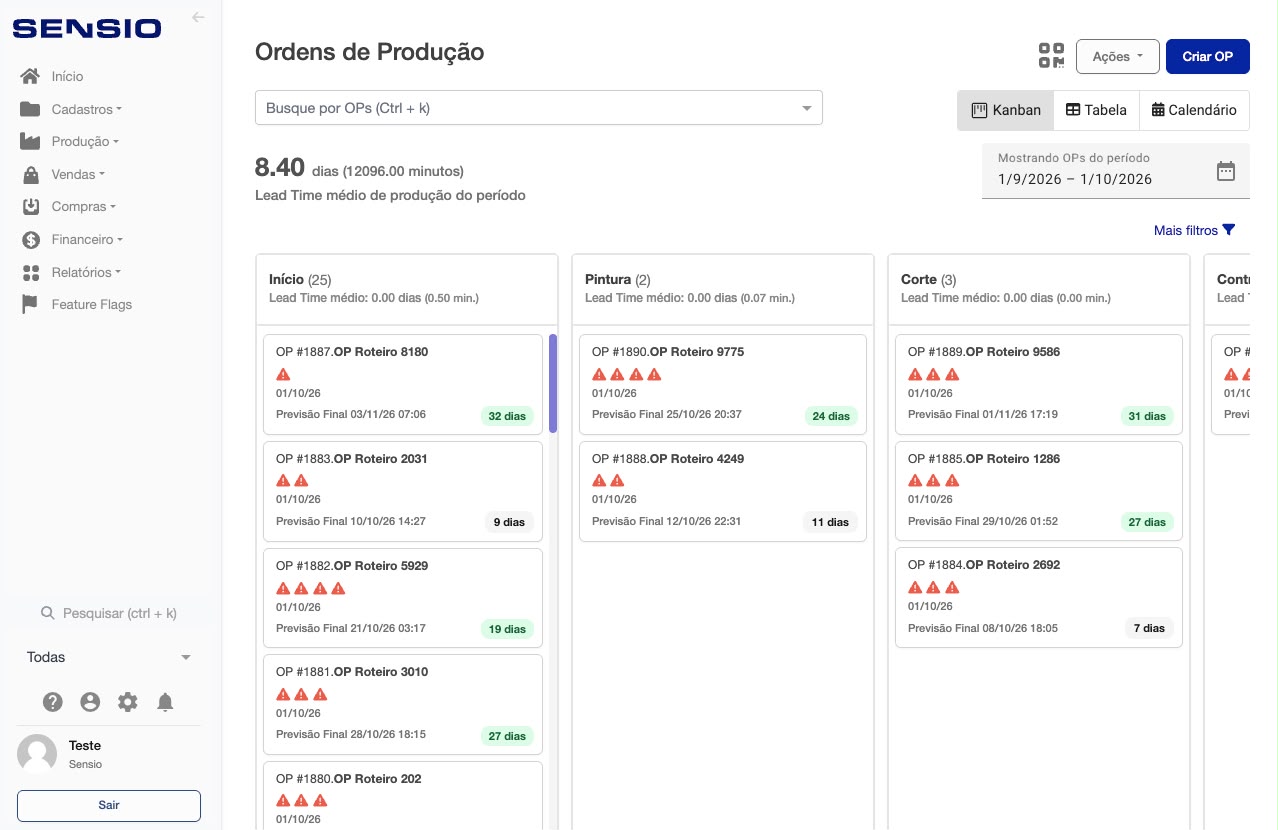Viewport: 1278px width, 830px height.
Task: Expand the Produção menu
Action: tap(85, 142)
